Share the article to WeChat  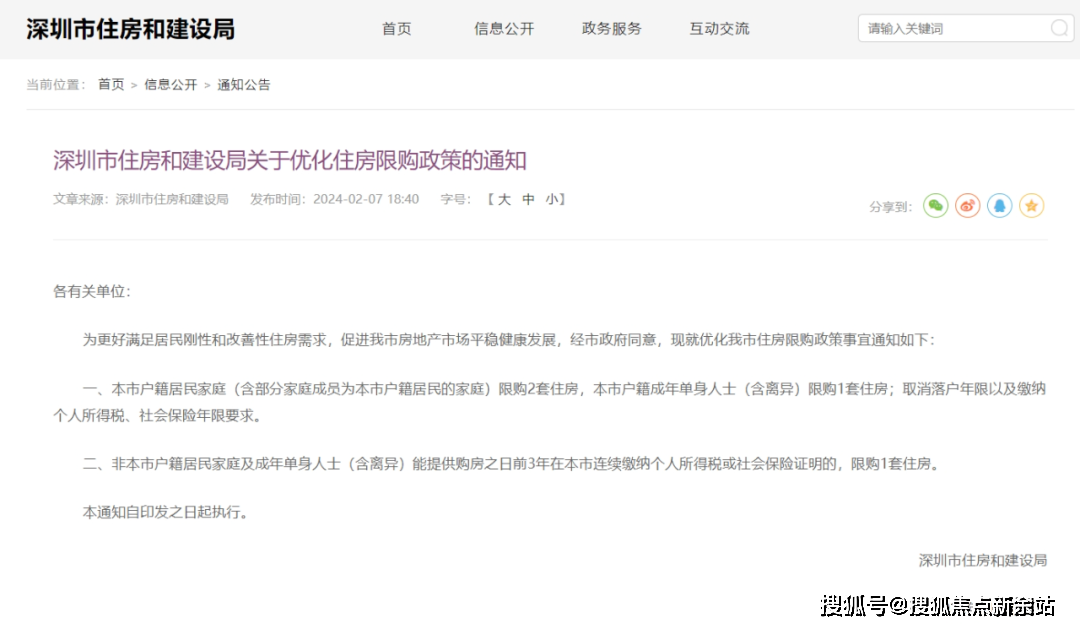click(x=935, y=205)
